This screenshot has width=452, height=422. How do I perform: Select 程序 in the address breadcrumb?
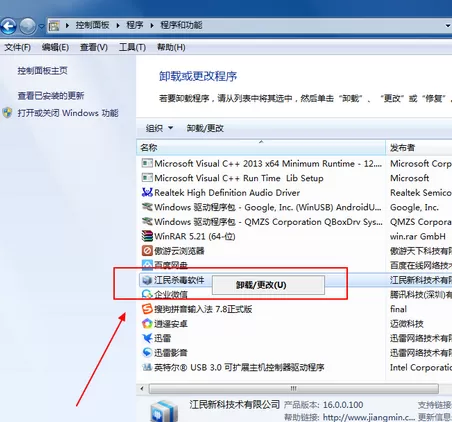tap(135, 25)
